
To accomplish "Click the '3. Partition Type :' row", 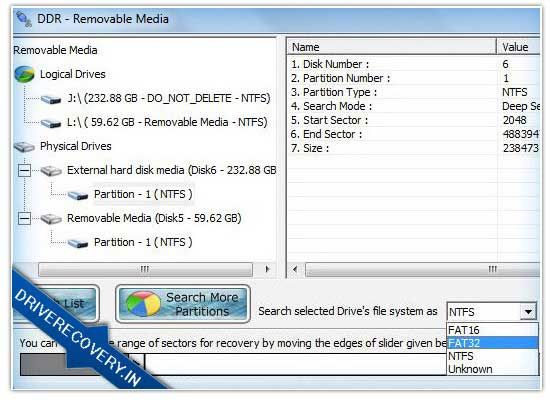I will (x=413, y=92).
